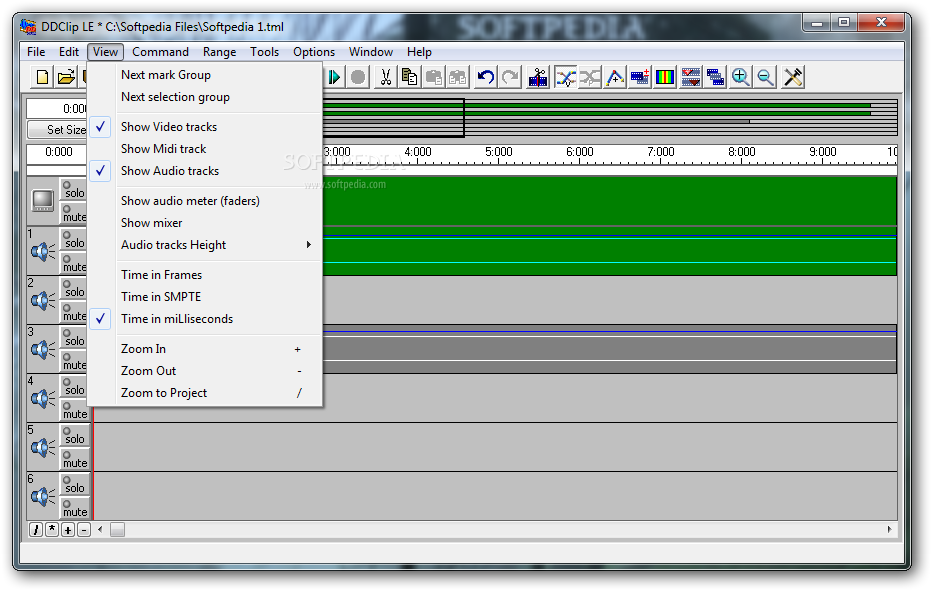Click the Cut scissors icon
The height and width of the screenshot is (591, 932).
(x=386, y=77)
